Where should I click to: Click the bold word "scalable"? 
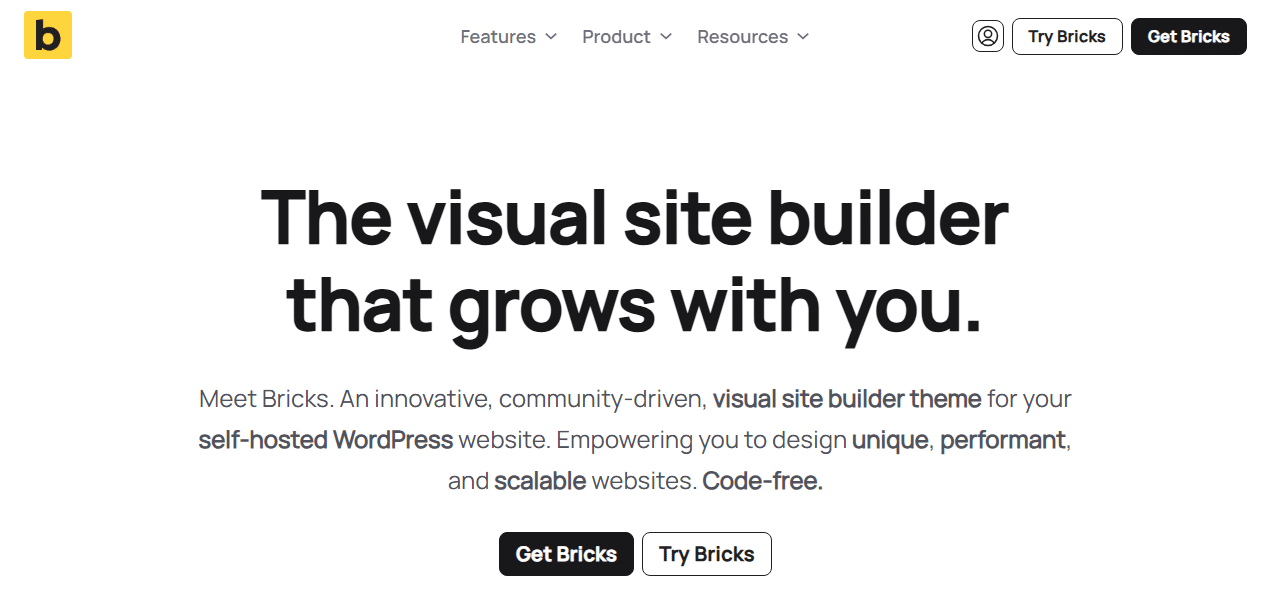540,481
